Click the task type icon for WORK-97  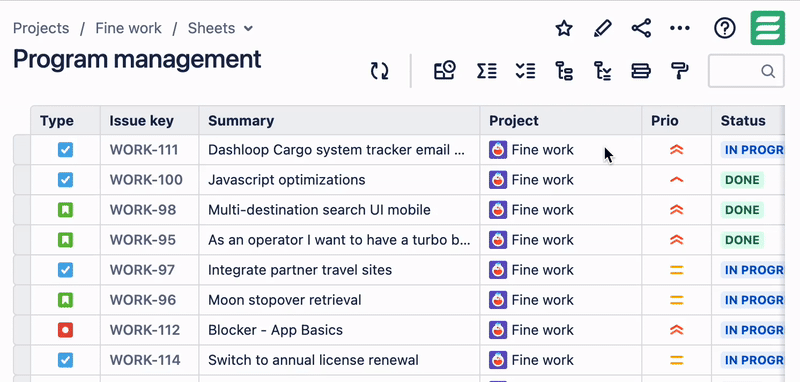point(65,270)
